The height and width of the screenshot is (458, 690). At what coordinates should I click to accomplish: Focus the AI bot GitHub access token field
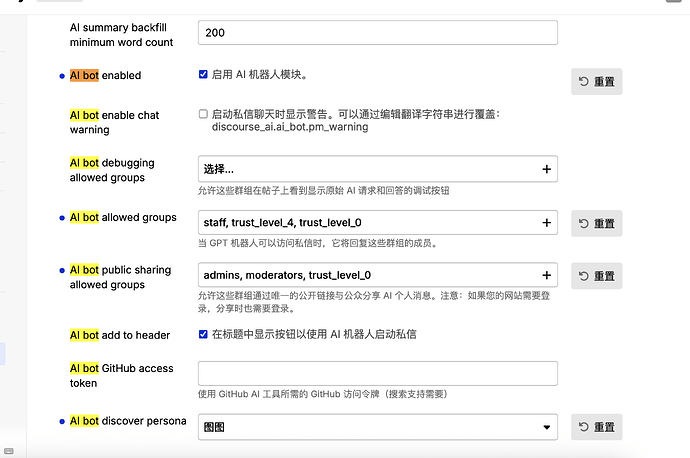(x=377, y=374)
